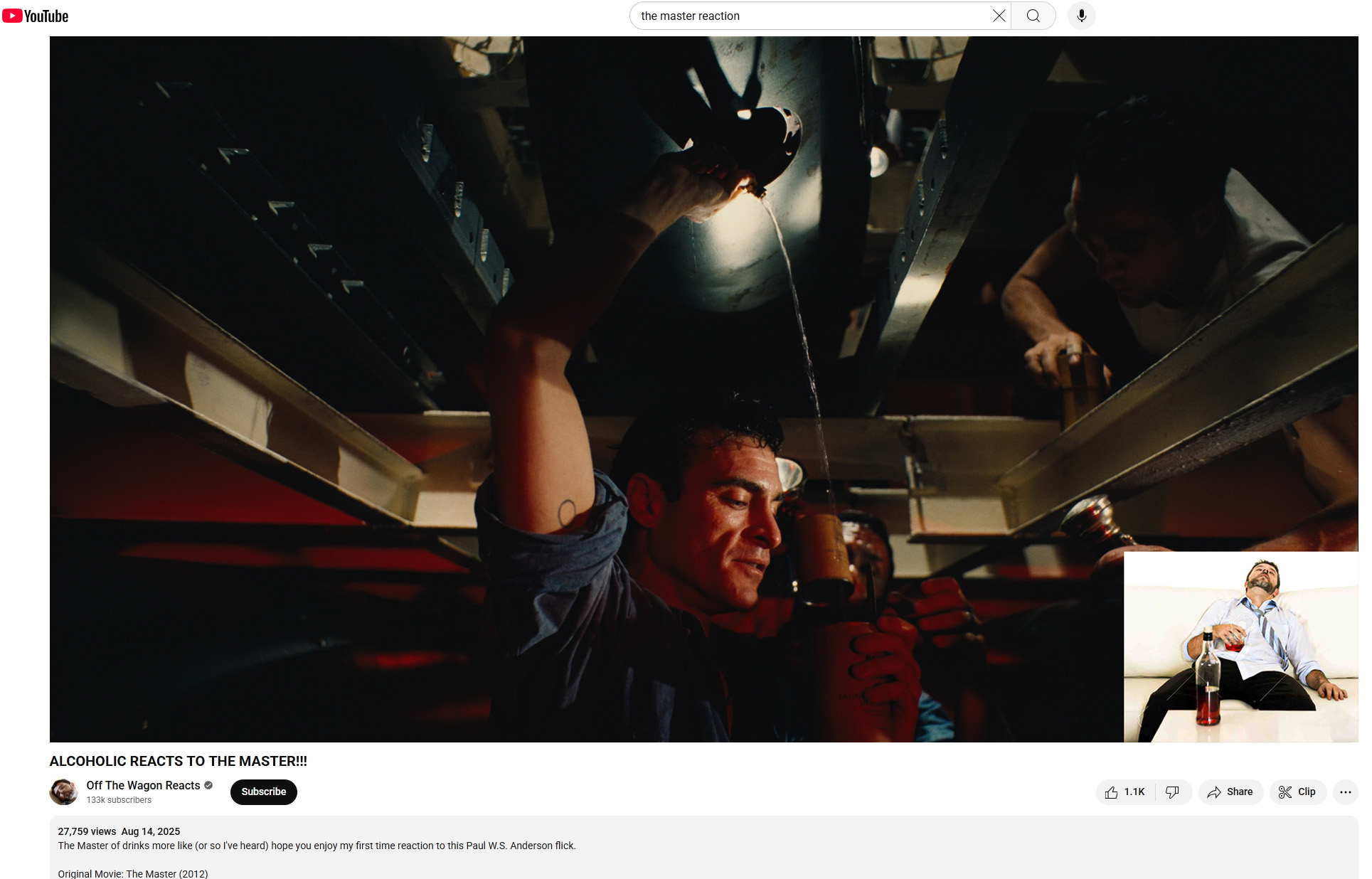Open the three-dot more actions menu
Viewport: 1372px width, 879px height.
point(1345,792)
